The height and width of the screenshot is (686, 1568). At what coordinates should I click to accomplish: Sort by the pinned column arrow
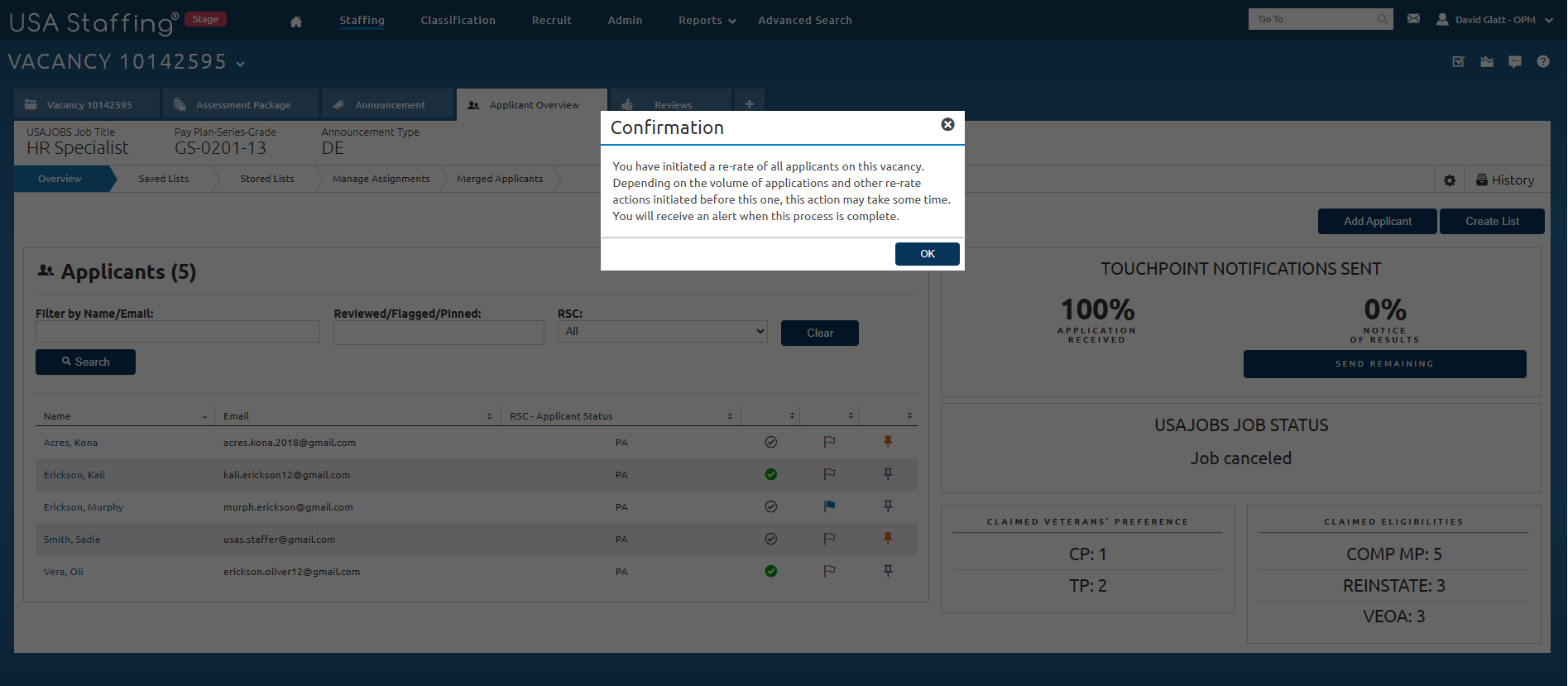[x=909, y=416]
